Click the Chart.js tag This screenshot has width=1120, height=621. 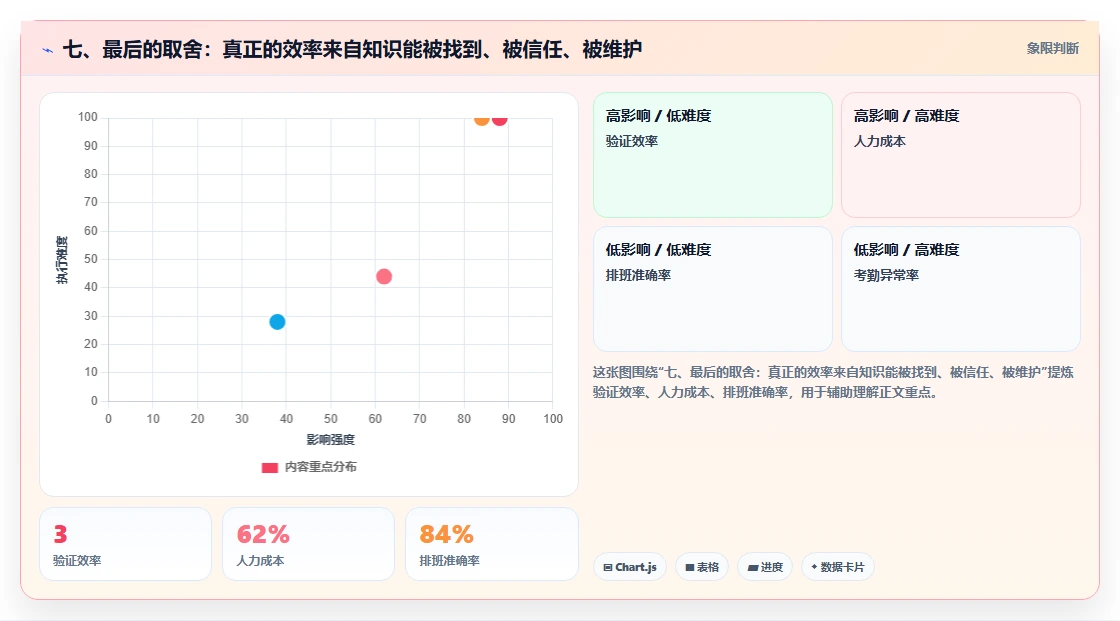[x=630, y=567]
